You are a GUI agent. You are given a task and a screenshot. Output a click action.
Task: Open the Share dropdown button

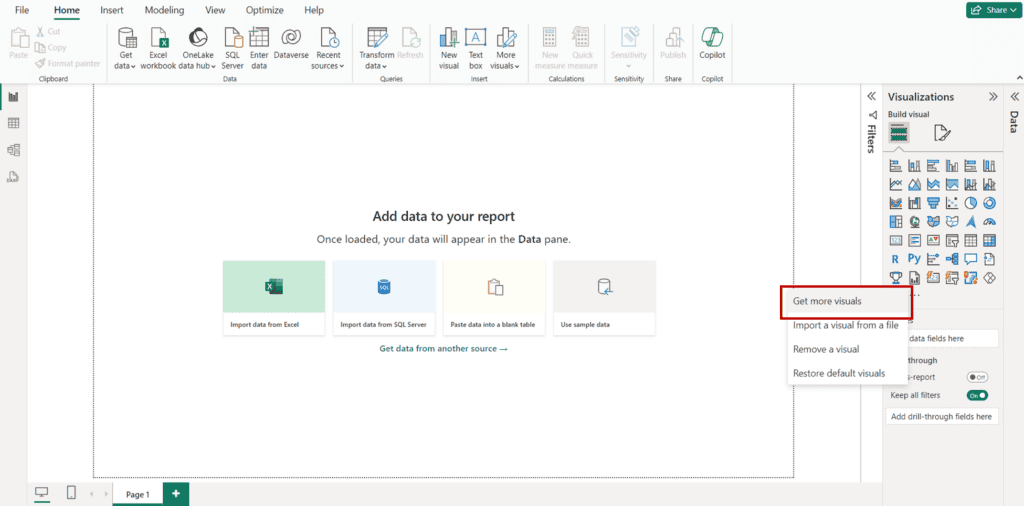pos(992,10)
